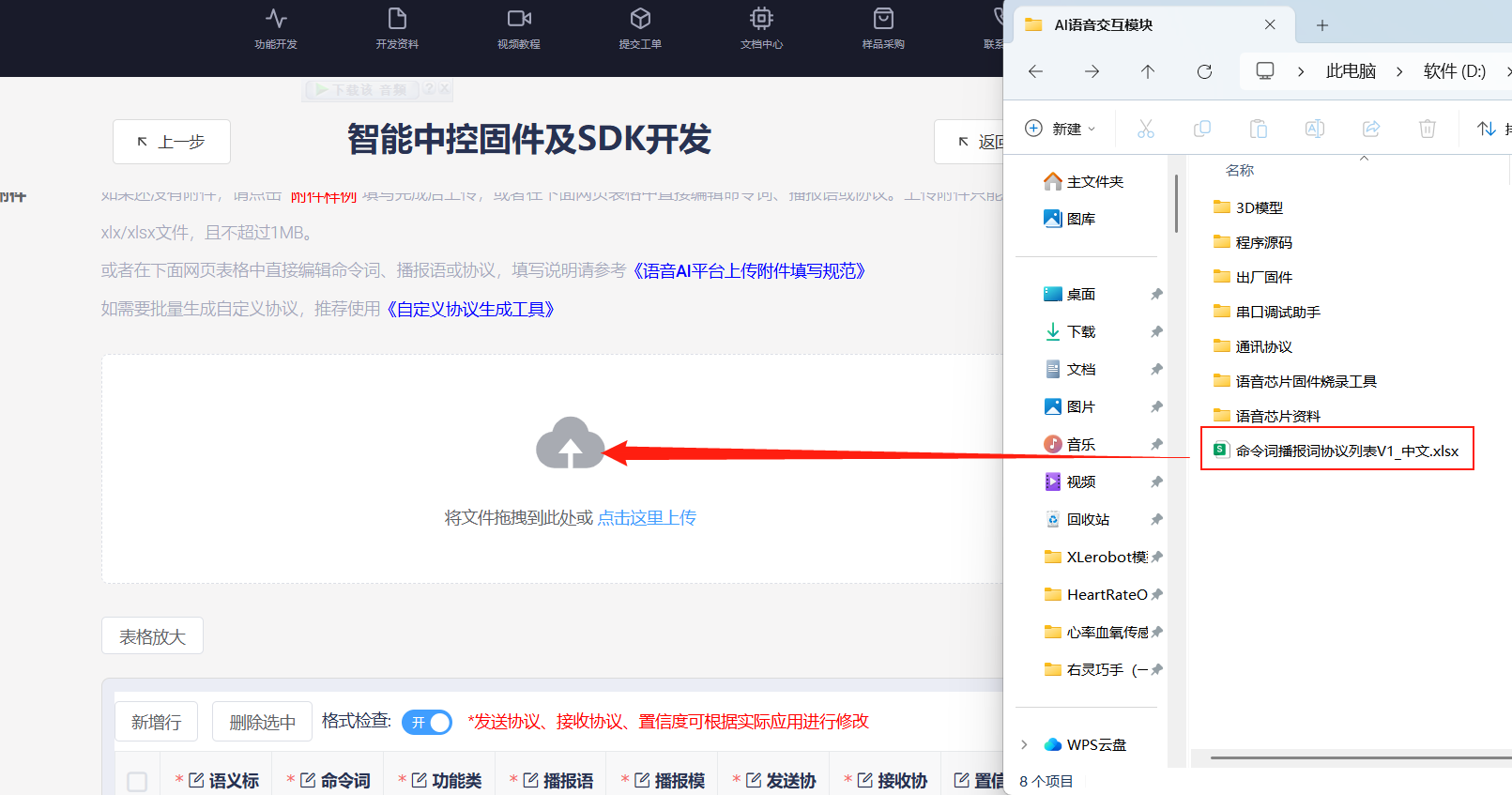Select the 3D模型 folder
The height and width of the screenshot is (795, 1512).
1248,207
